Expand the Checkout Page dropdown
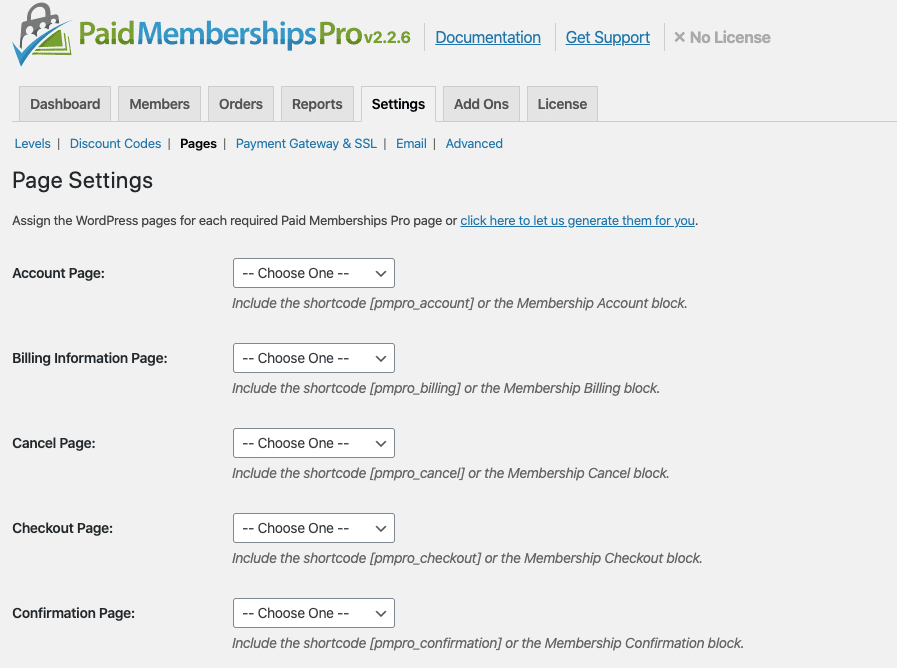Screen dimensions: 897x668 pyautogui.click(x=313, y=528)
